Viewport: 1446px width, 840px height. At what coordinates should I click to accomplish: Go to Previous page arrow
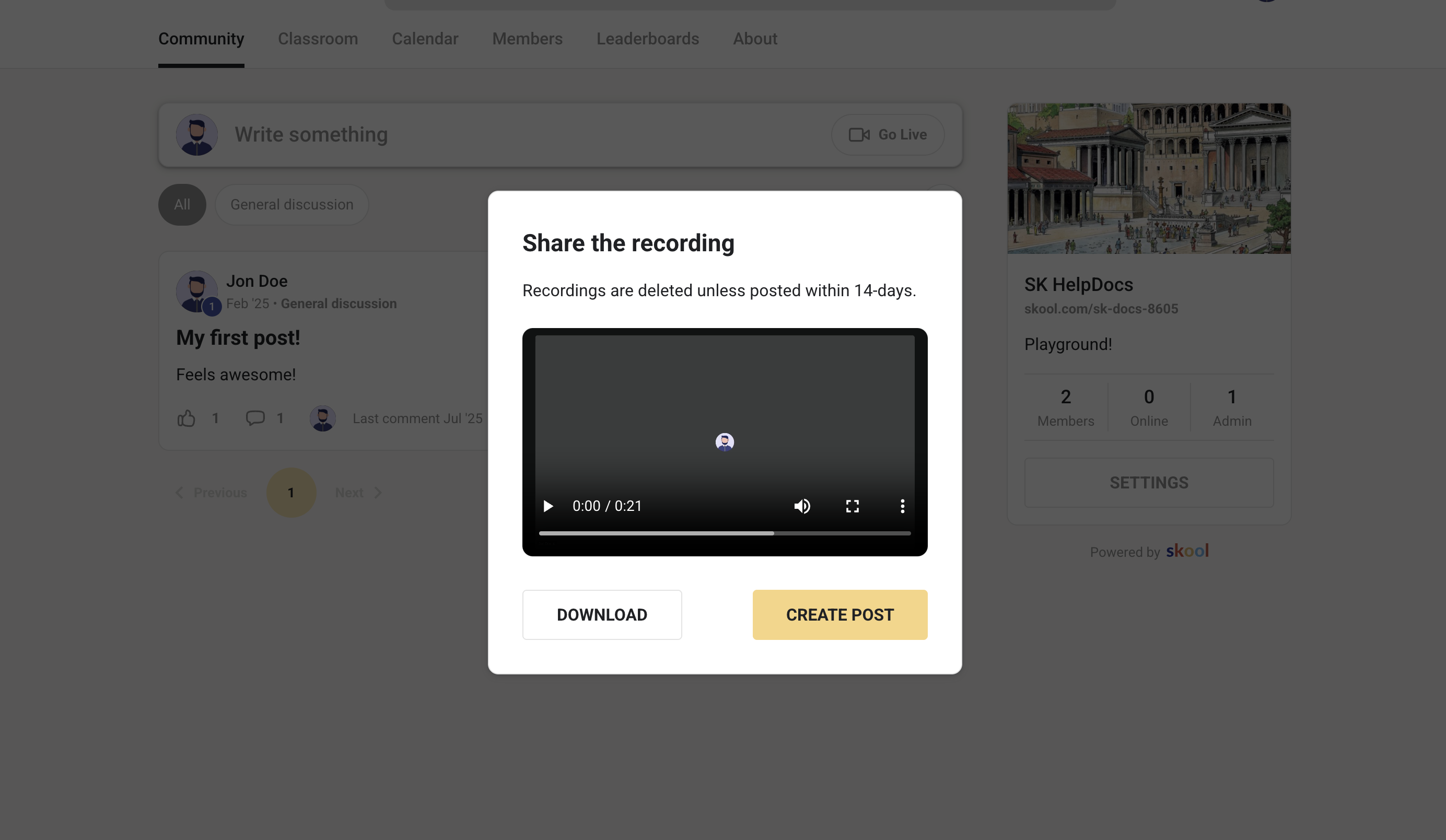click(x=211, y=493)
